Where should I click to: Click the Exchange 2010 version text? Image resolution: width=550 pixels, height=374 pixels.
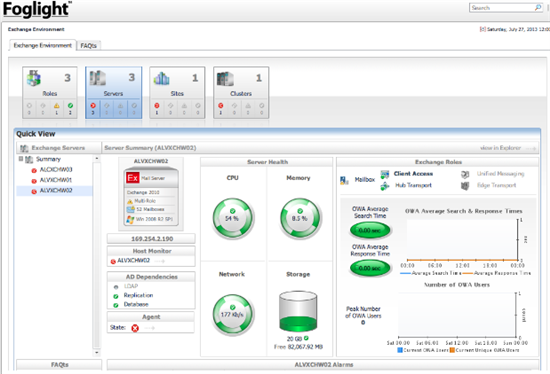pyautogui.click(x=143, y=193)
